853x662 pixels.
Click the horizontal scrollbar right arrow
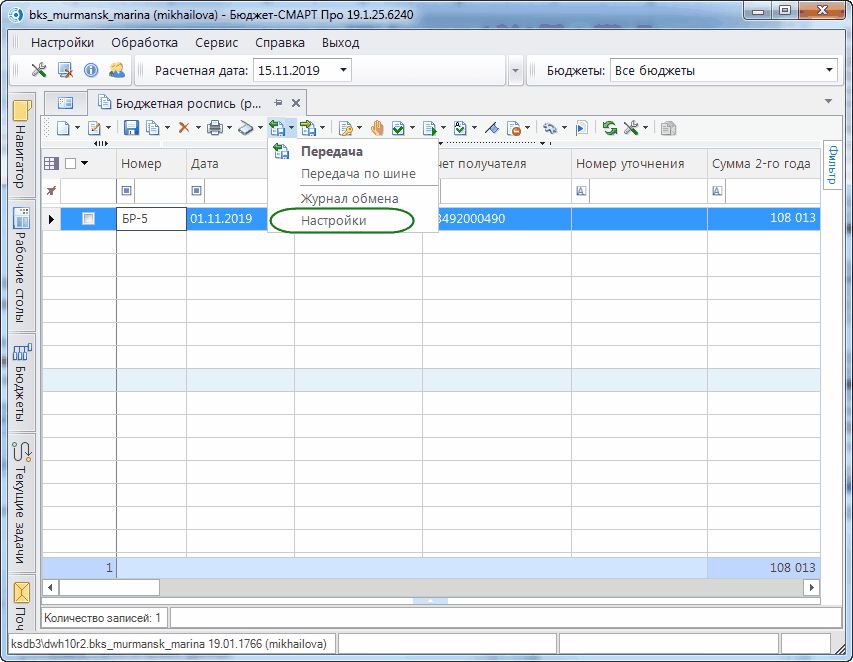point(812,587)
